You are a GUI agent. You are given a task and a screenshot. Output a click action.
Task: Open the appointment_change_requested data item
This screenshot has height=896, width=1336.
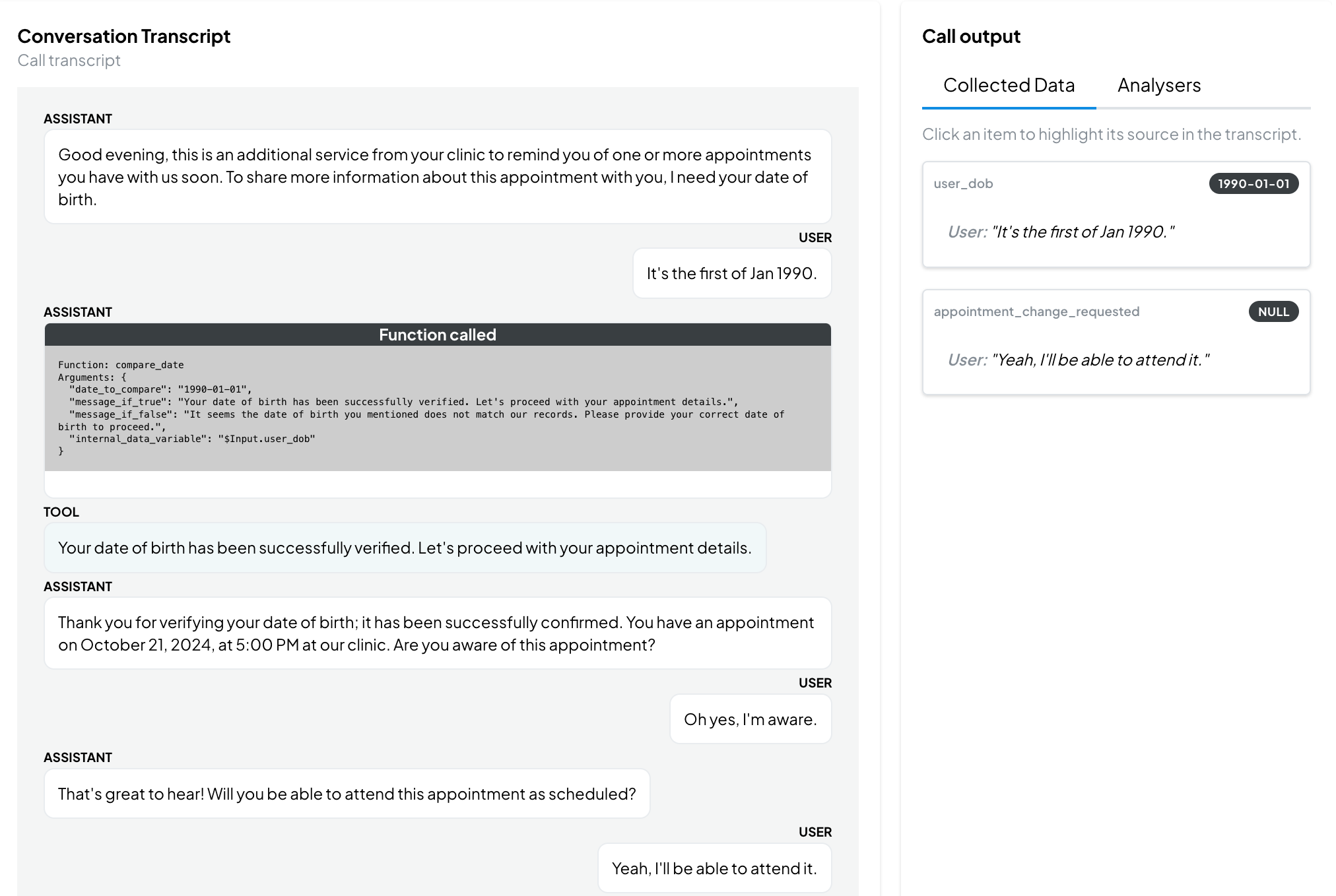click(1116, 342)
